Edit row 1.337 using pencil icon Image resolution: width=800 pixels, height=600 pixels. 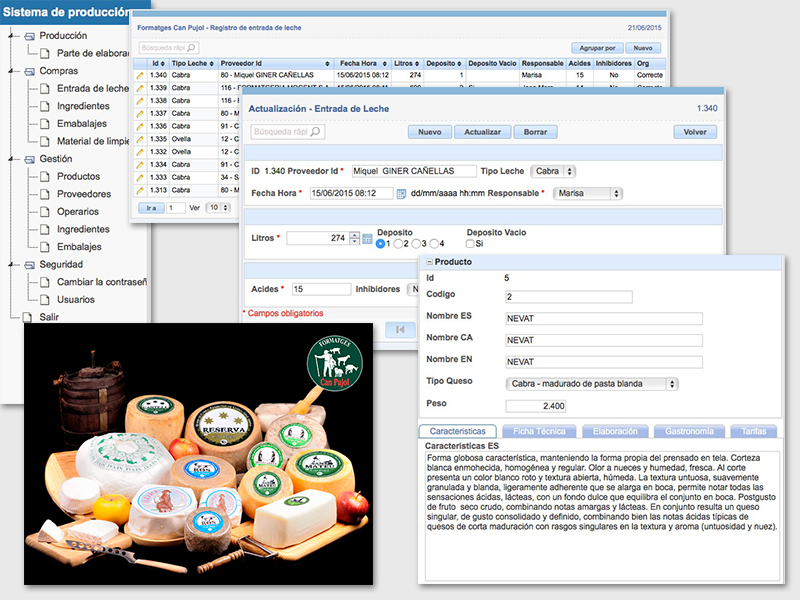(x=140, y=114)
